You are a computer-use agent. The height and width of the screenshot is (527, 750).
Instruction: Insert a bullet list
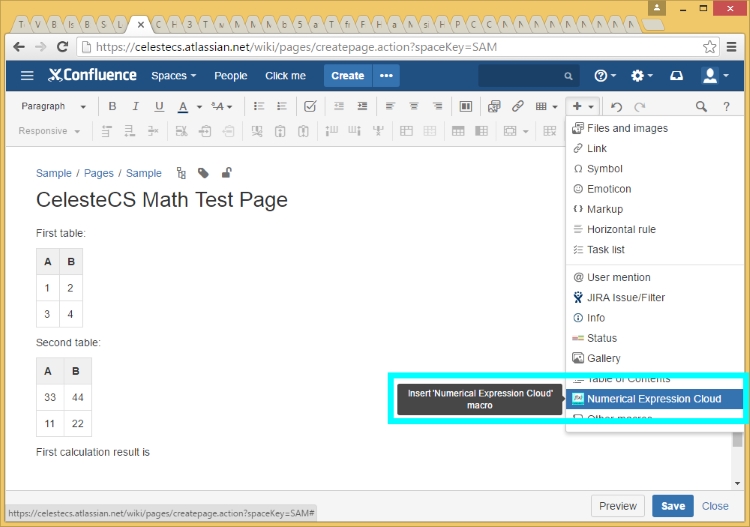point(259,106)
